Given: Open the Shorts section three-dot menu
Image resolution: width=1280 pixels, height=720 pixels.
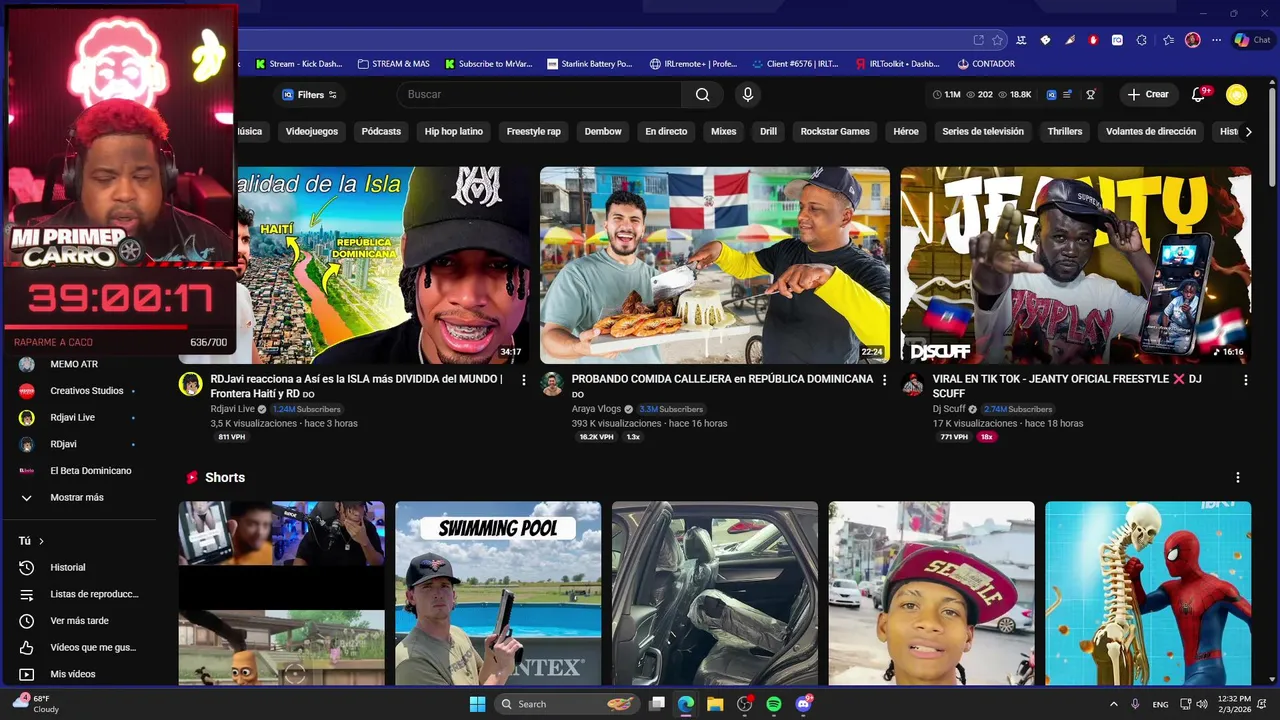Looking at the screenshot, I should (x=1238, y=478).
